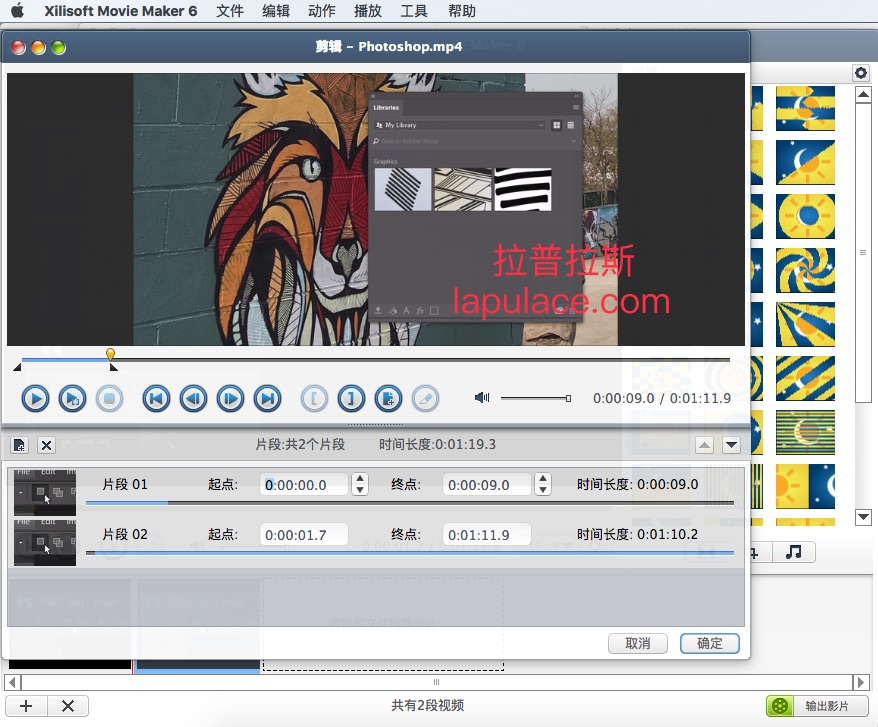Open the 编辑 menu
The width and height of the screenshot is (878, 727).
[x=276, y=11]
